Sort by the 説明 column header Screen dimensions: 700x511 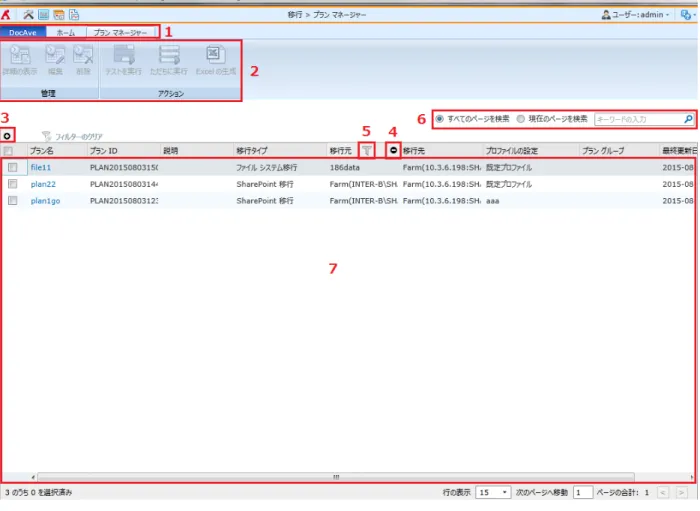[x=171, y=151]
